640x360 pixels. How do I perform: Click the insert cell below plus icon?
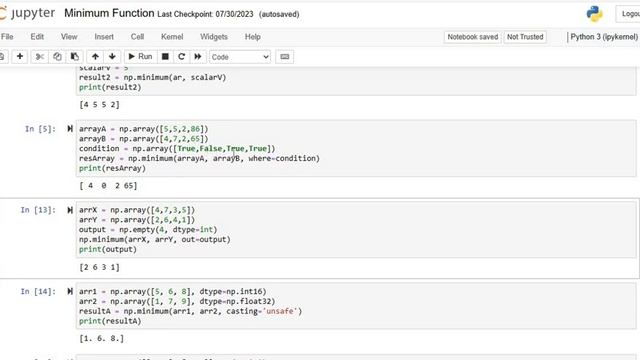[x=20, y=57]
